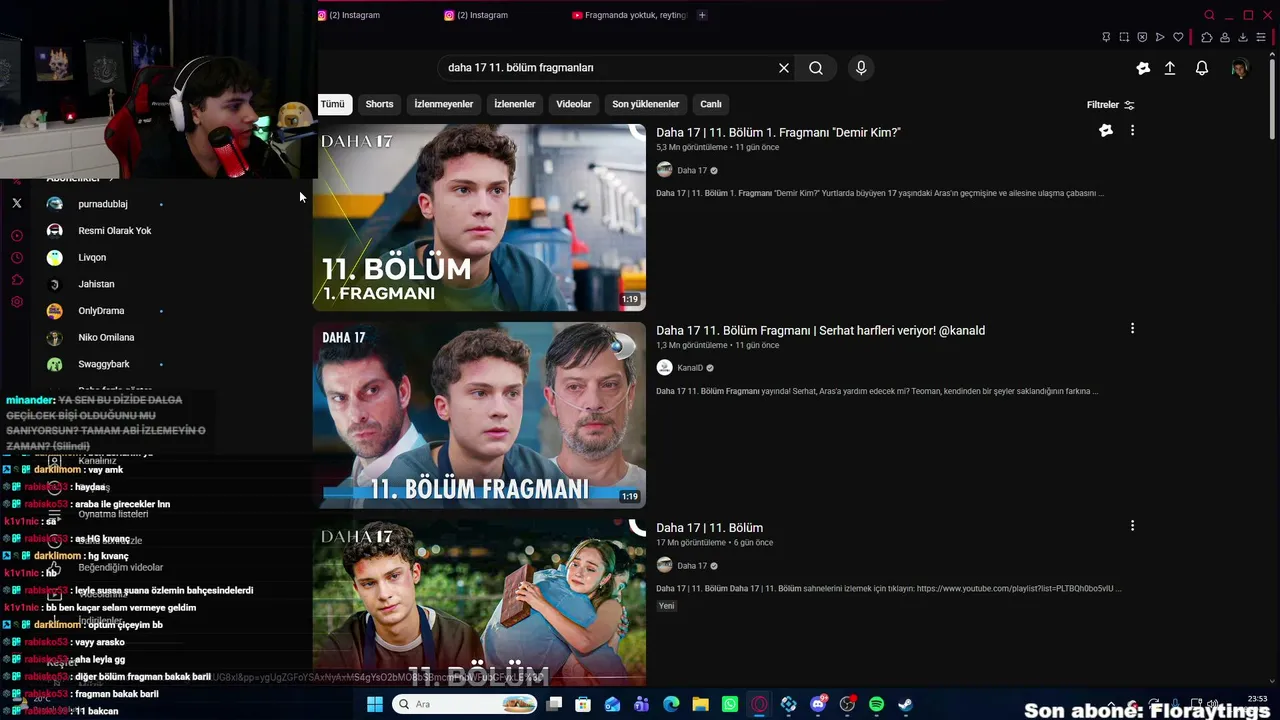Open the Swaggybark subscription channel

(x=104, y=364)
